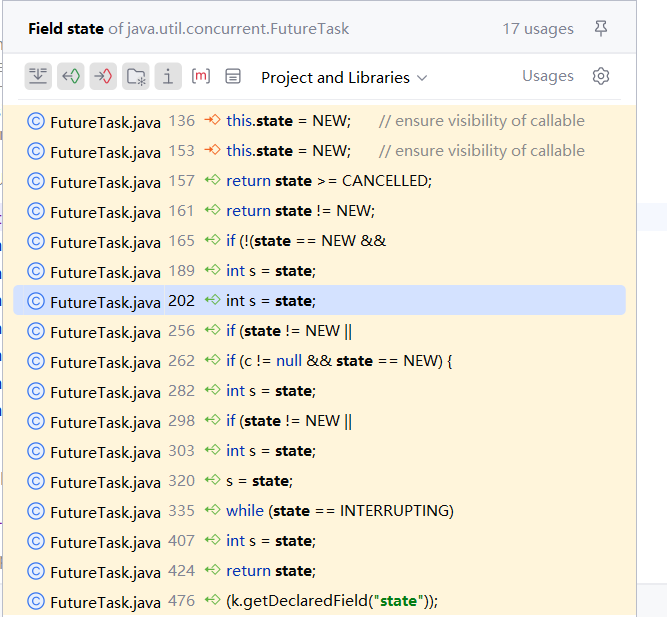Click the class icon on line 161 row
Screen dimensions: 667x617
[36, 212]
